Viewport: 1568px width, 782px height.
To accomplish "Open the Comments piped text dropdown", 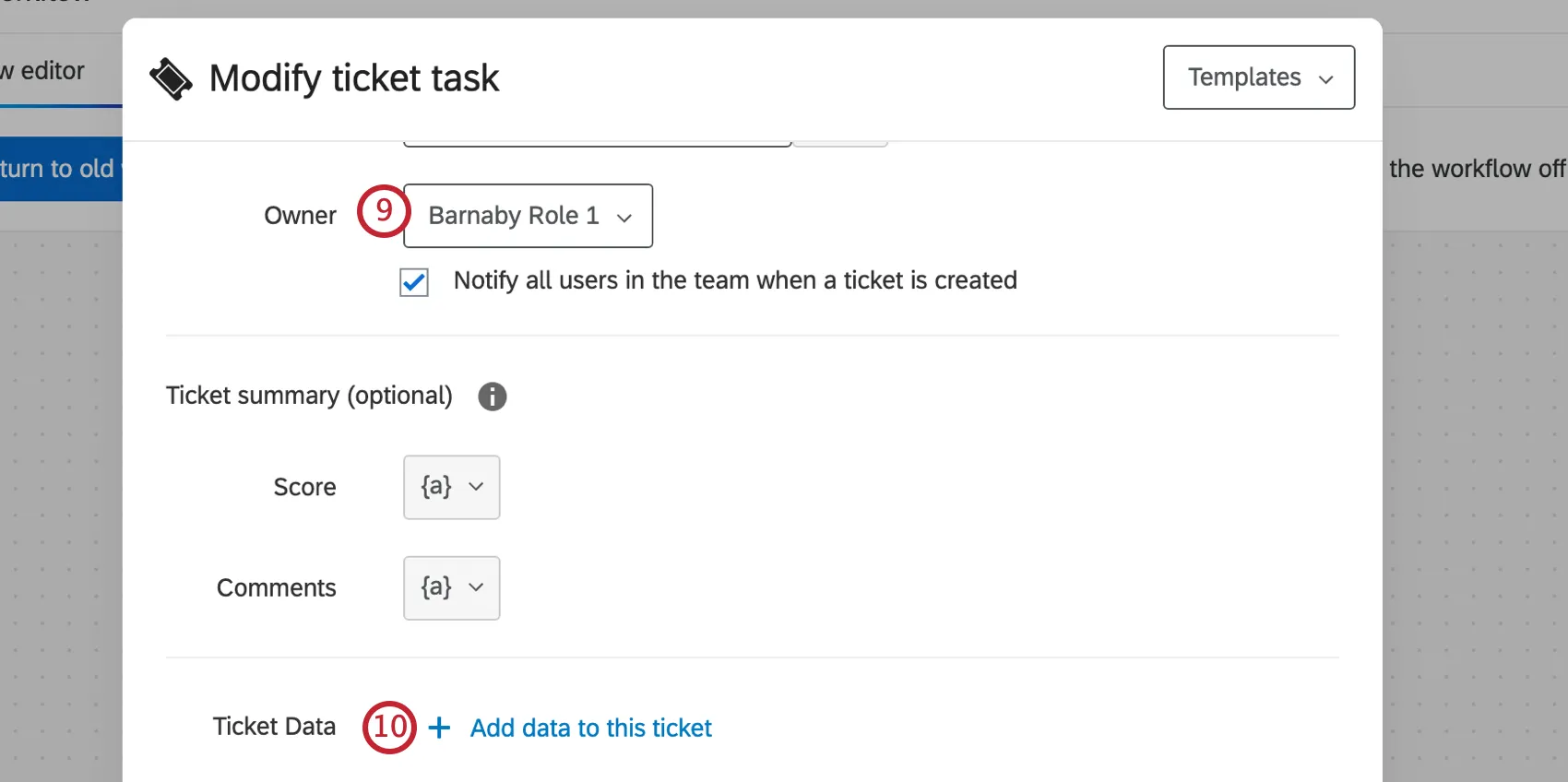I will (x=451, y=587).
